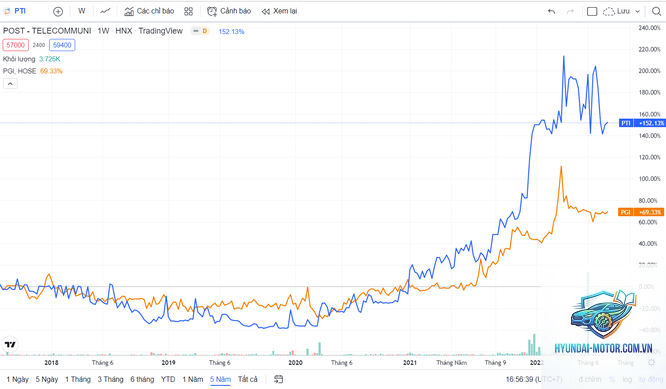Screen dimensions: 666x389
Task: Select the YTD range tab
Action: pyautogui.click(x=168, y=379)
